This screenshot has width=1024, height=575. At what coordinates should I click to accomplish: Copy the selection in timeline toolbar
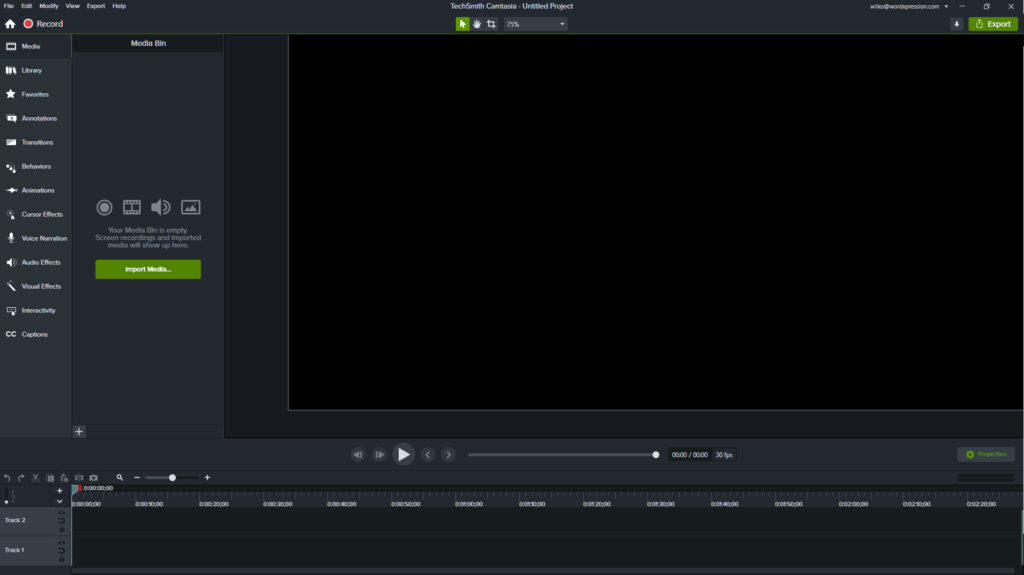pos(50,478)
